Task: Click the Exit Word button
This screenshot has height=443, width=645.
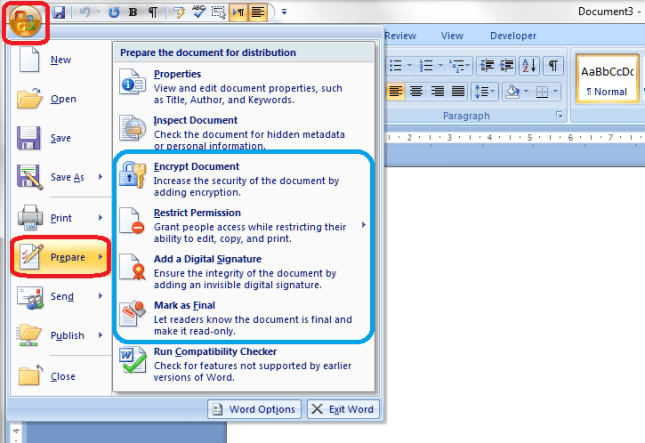Action: coord(343,409)
